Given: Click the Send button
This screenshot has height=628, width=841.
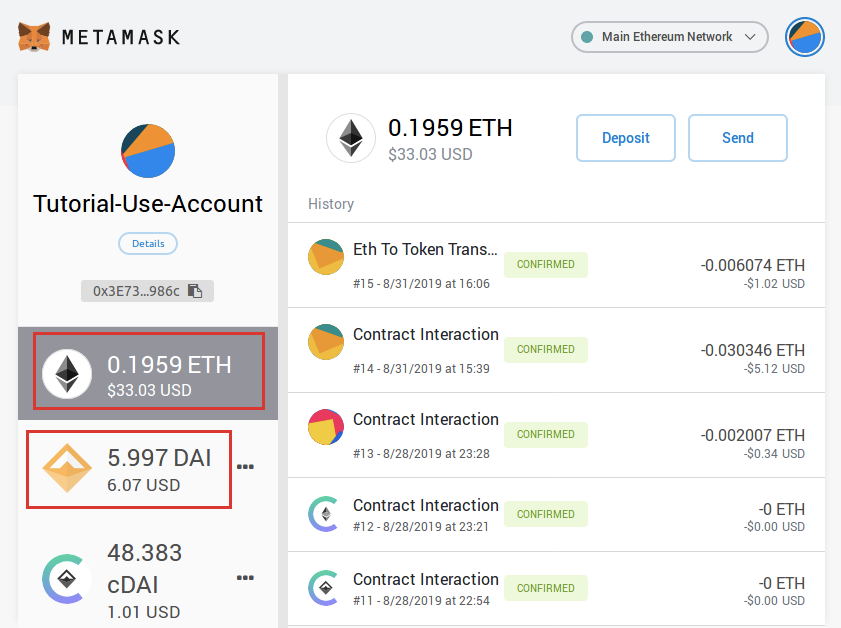Looking at the screenshot, I should point(737,138).
